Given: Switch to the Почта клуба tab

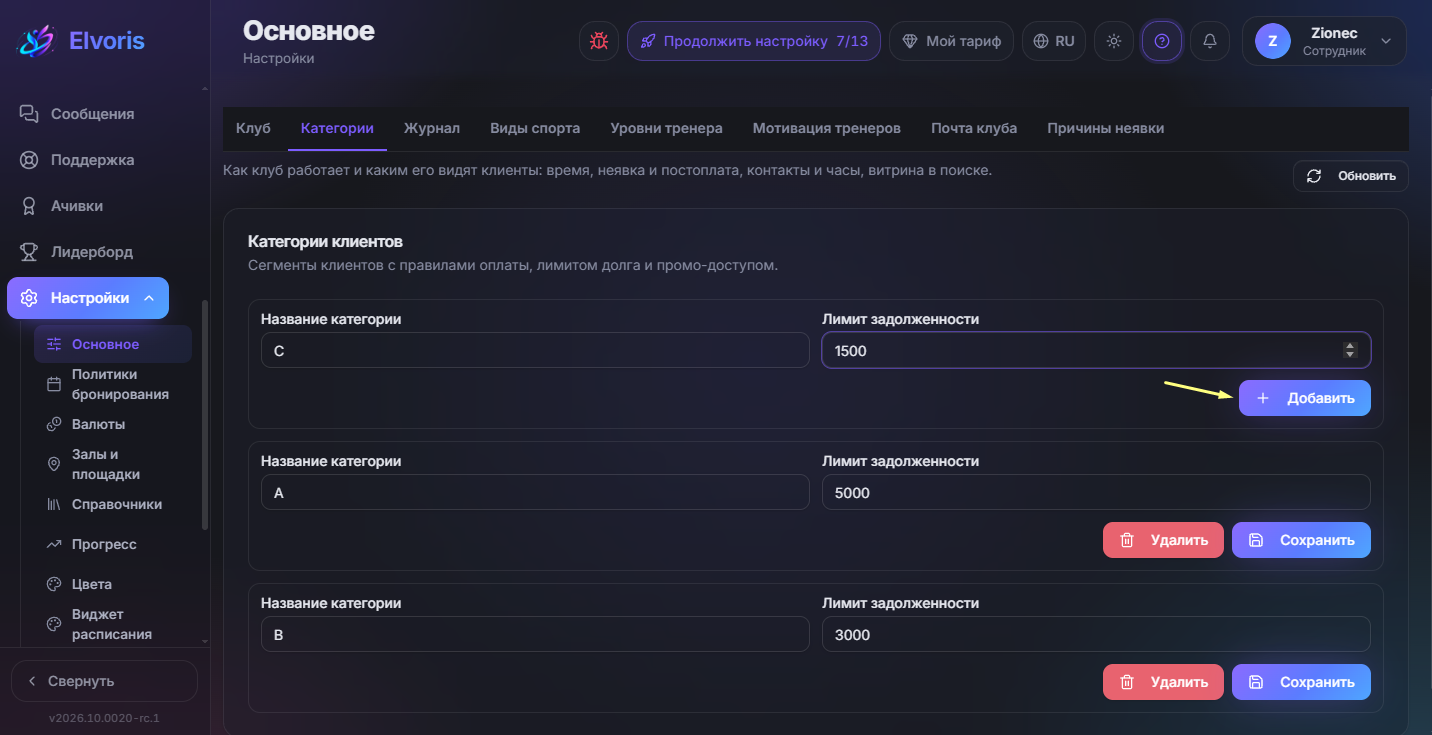Looking at the screenshot, I should pyautogui.click(x=974, y=128).
